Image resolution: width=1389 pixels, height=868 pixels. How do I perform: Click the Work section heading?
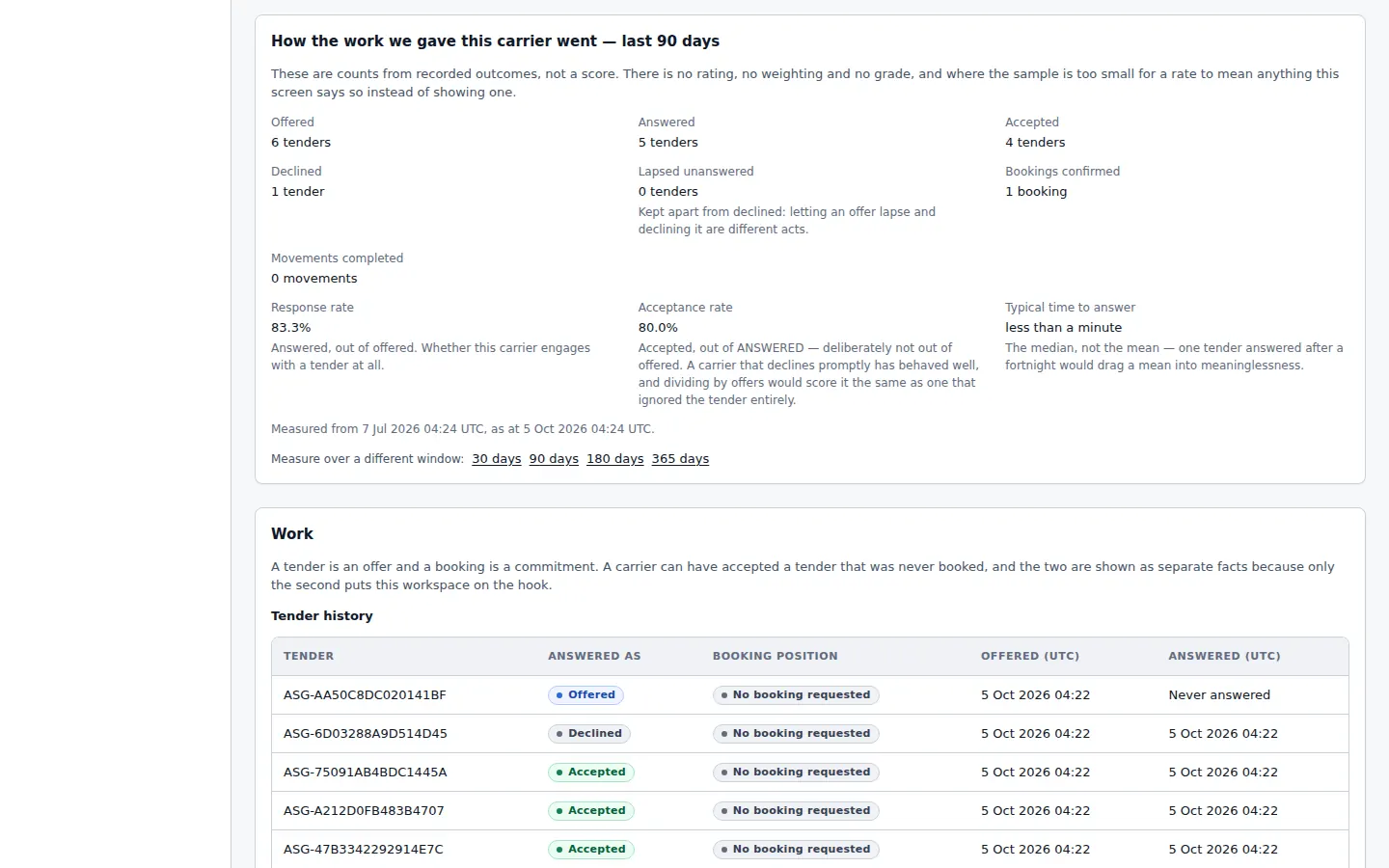(x=292, y=534)
